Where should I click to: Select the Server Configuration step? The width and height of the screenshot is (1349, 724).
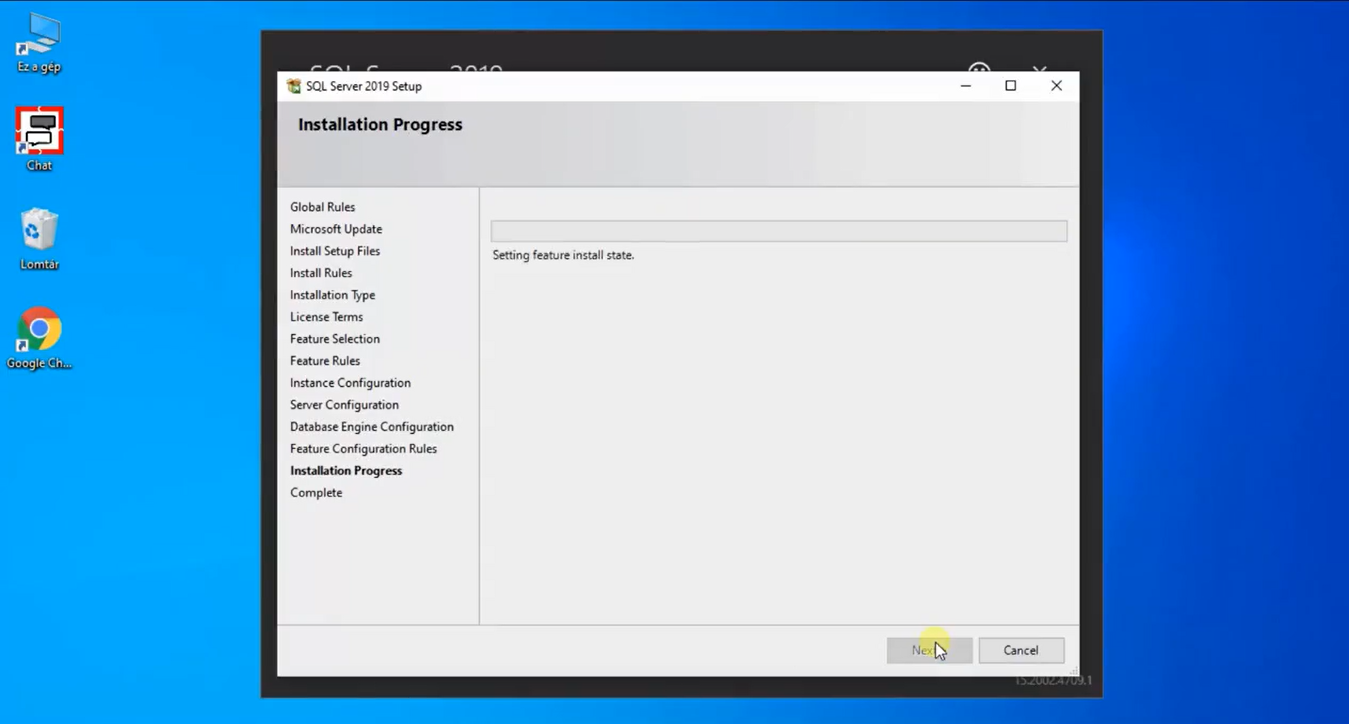pos(344,405)
